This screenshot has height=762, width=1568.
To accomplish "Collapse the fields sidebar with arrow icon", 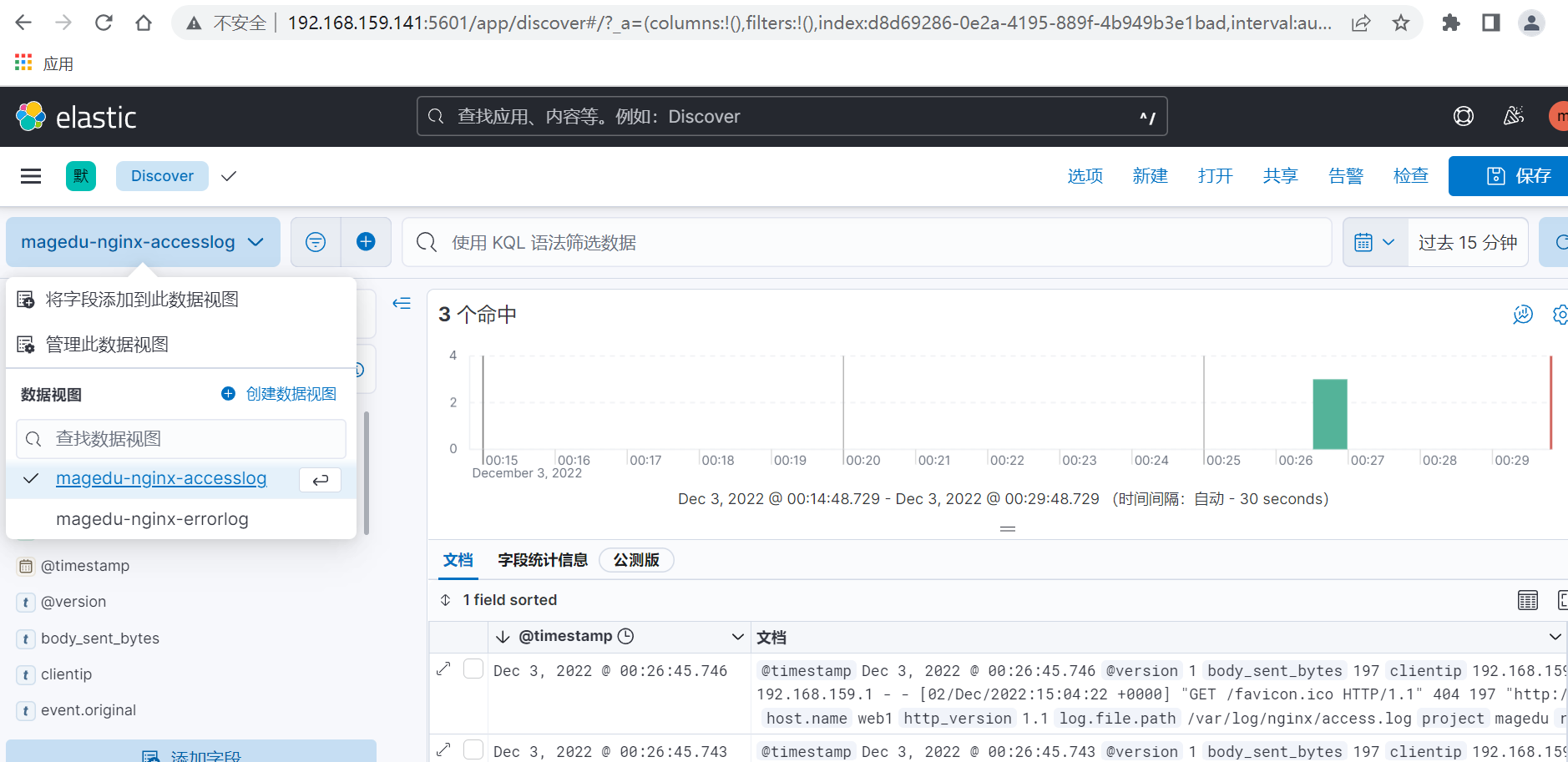I will [x=401, y=303].
